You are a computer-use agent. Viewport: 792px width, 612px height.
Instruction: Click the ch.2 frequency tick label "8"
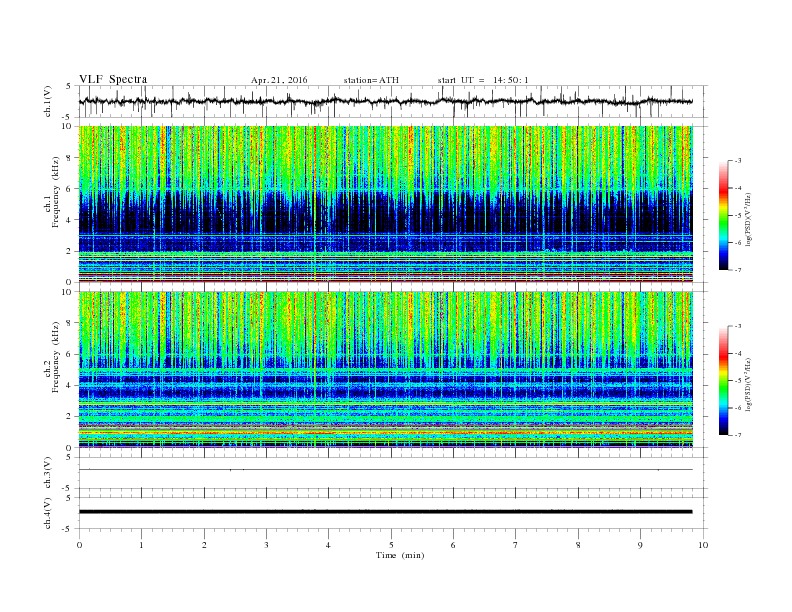[x=69, y=323]
